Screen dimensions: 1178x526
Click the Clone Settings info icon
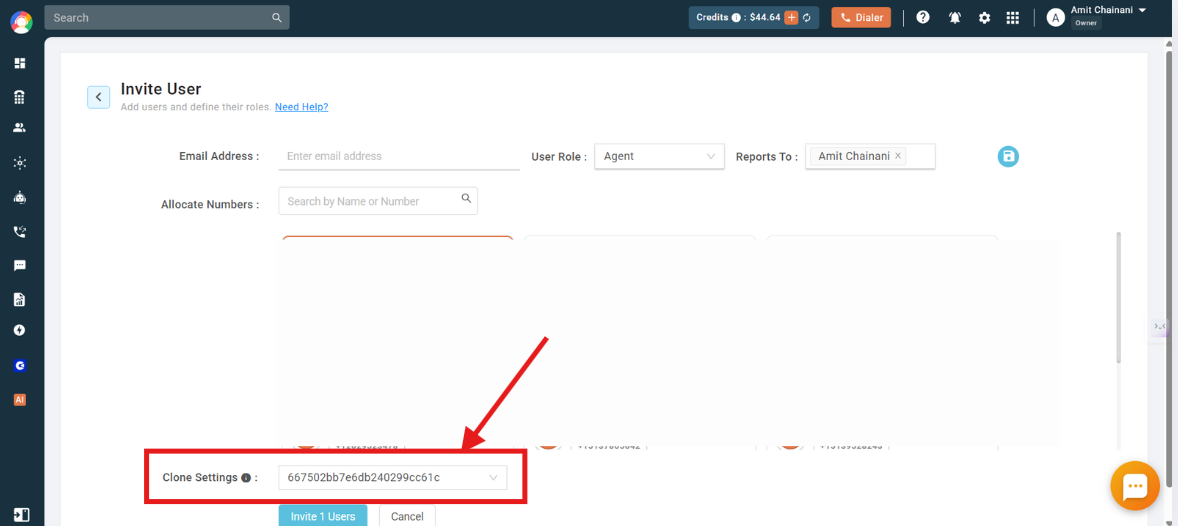246,478
